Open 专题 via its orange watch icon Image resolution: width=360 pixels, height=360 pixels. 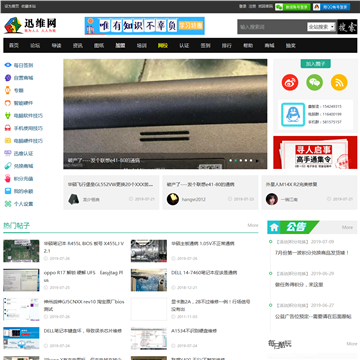pyautogui.click(x=8, y=90)
